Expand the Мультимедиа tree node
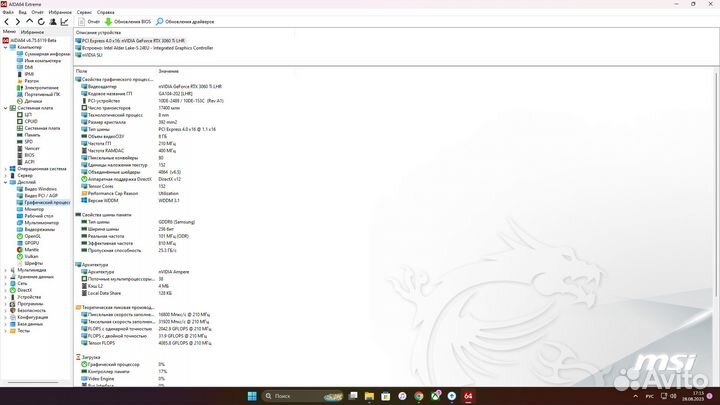 (x=6, y=270)
